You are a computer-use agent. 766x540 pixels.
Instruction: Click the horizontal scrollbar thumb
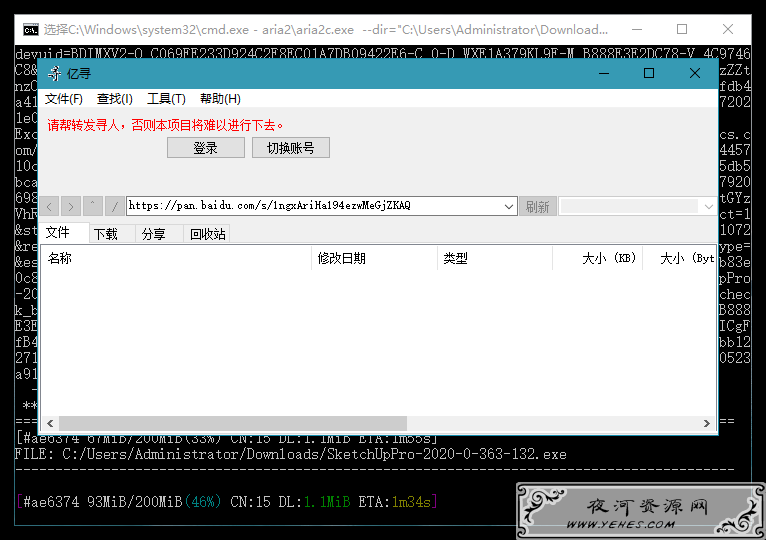(233, 423)
